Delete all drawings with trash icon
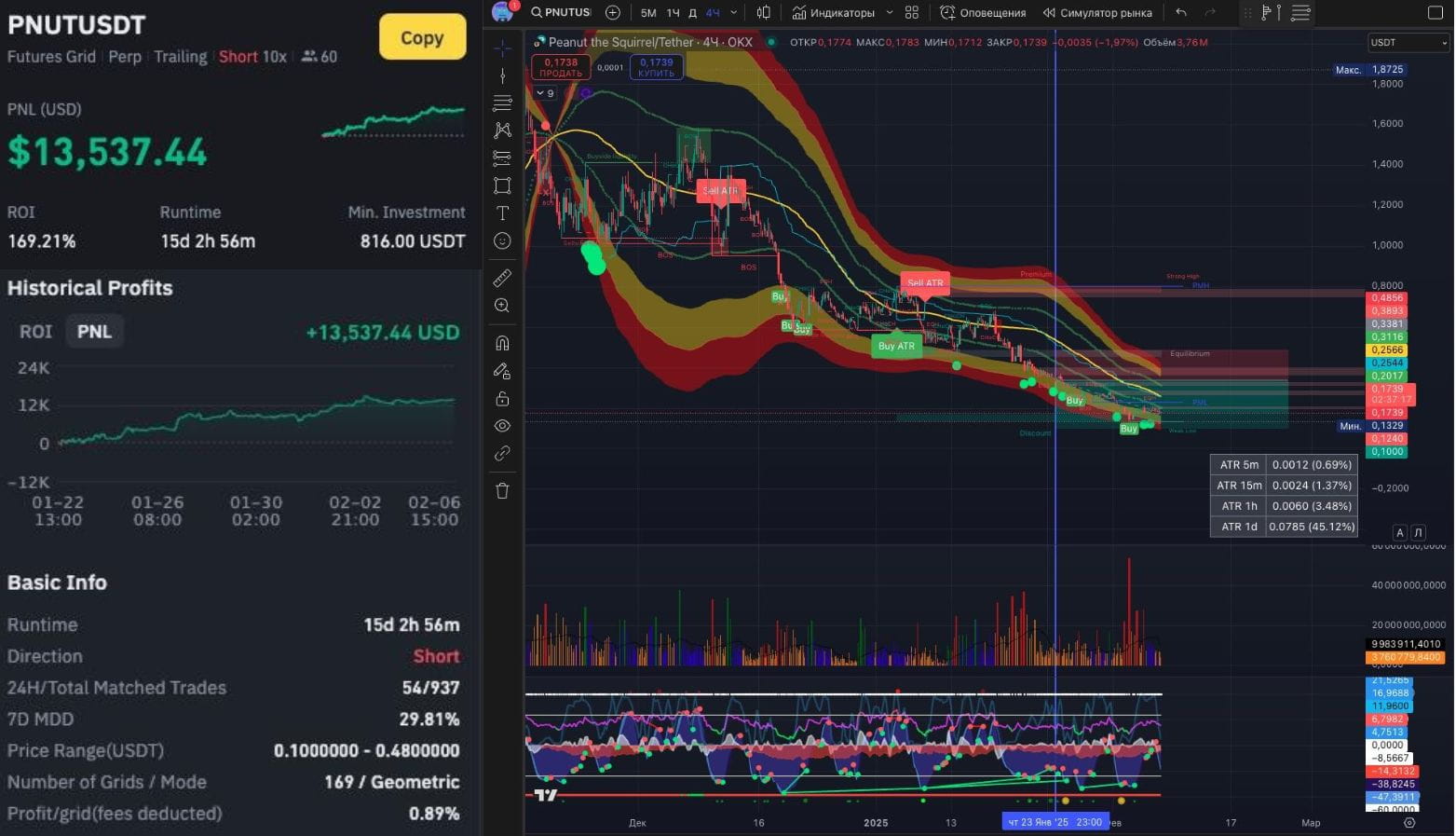 pyautogui.click(x=502, y=490)
